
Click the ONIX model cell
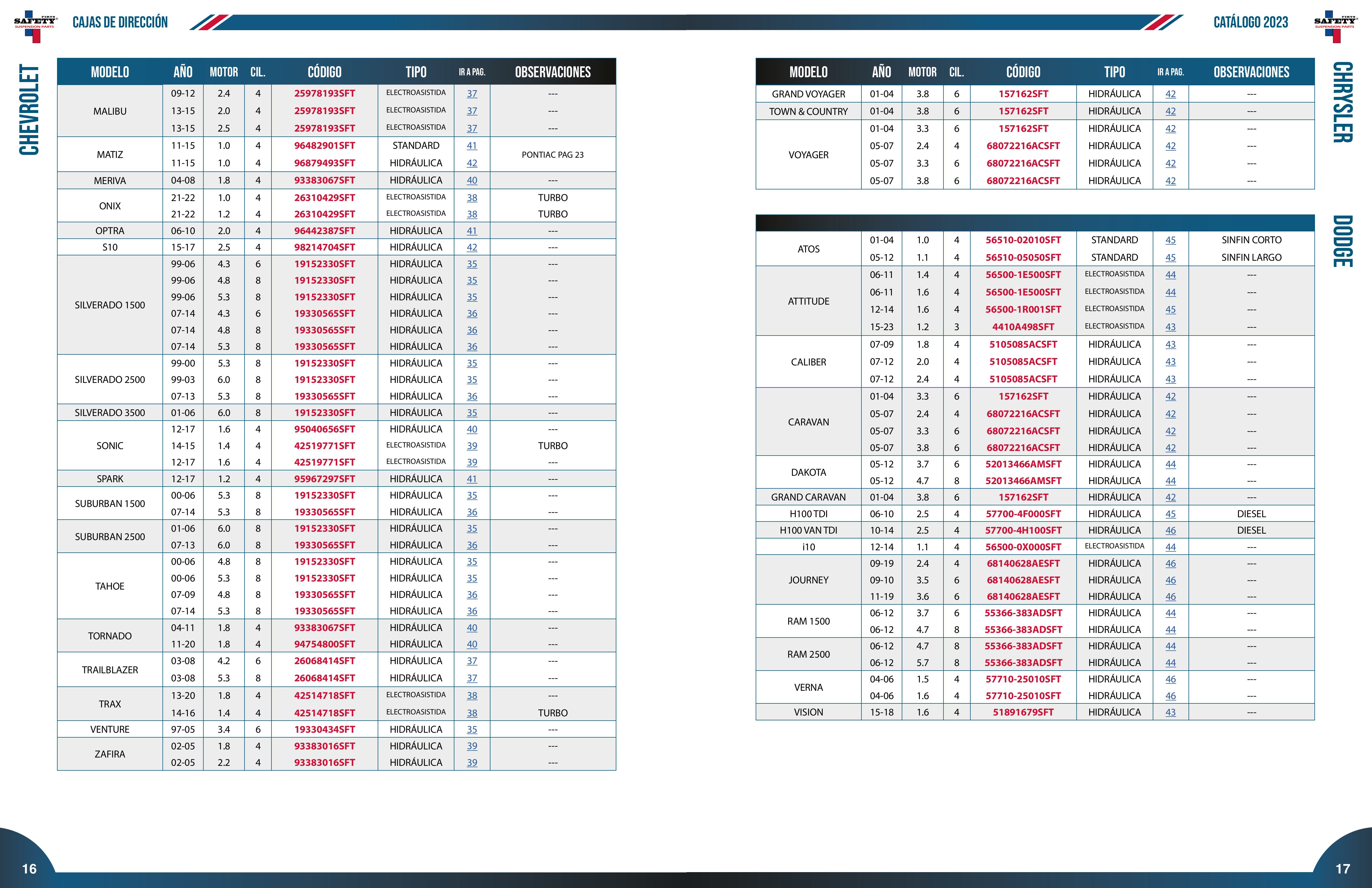(110, 206)
